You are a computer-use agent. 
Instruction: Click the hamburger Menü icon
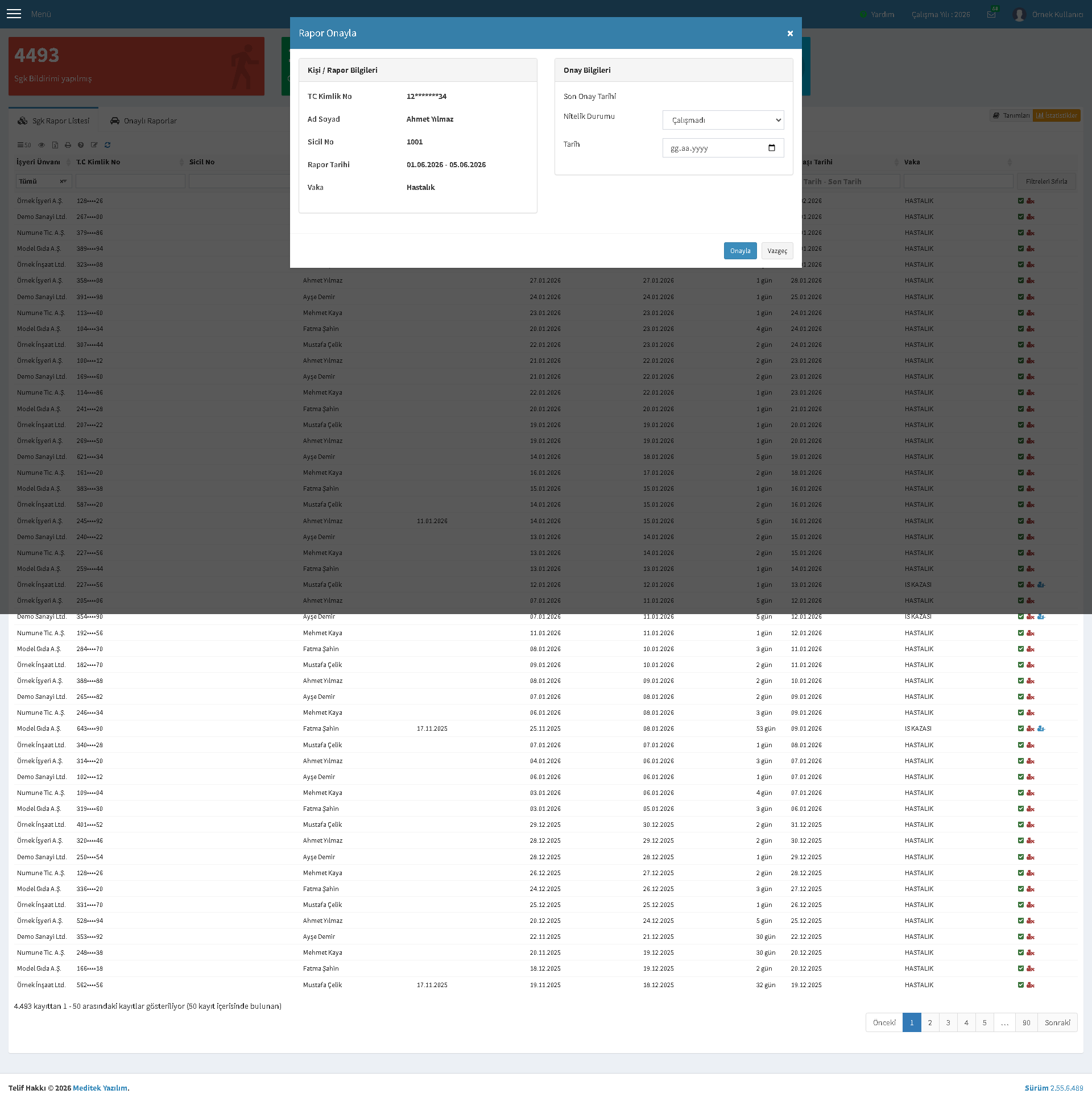[14, 14]
